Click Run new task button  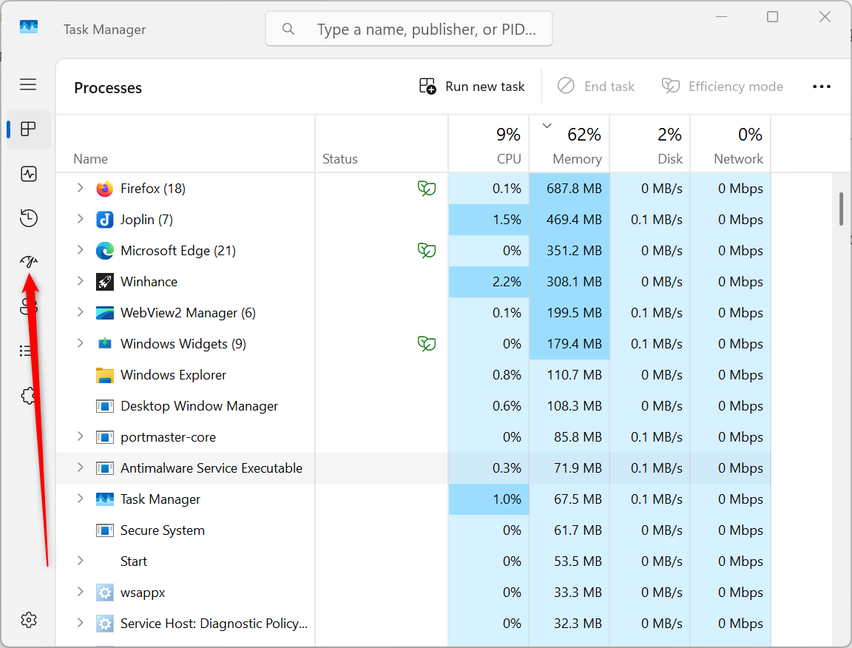coord(472,86)
